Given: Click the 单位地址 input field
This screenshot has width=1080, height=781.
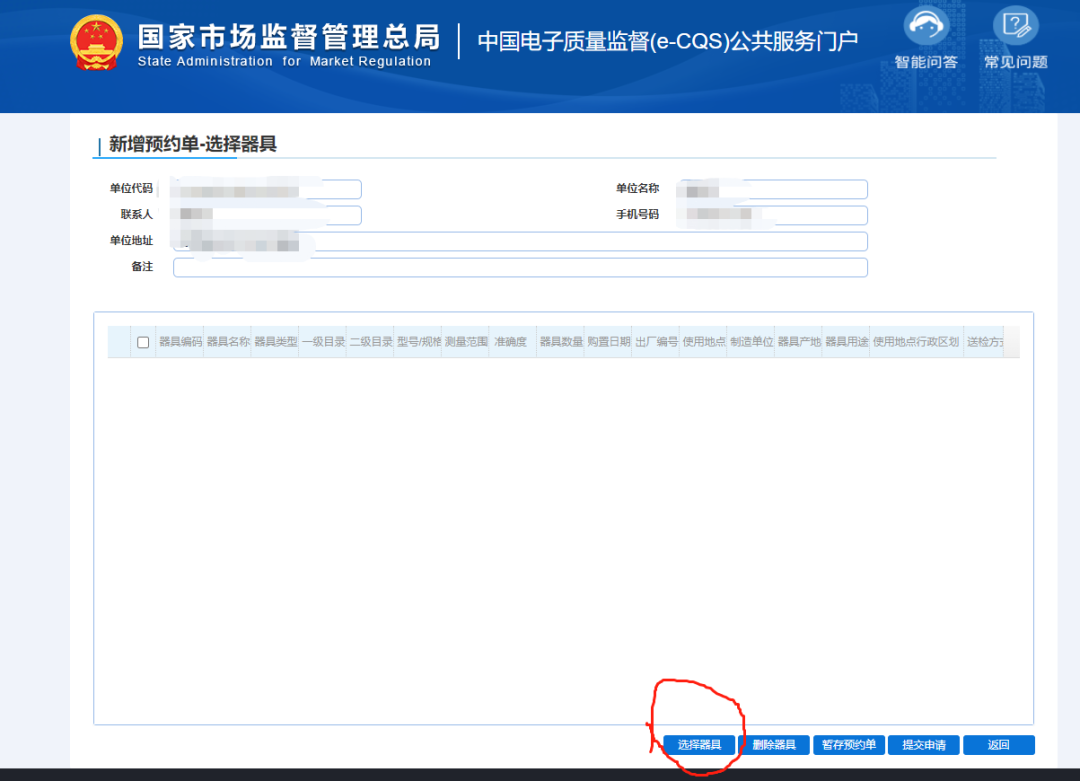Looking at the screenshot, I should (x=520, y=241).
